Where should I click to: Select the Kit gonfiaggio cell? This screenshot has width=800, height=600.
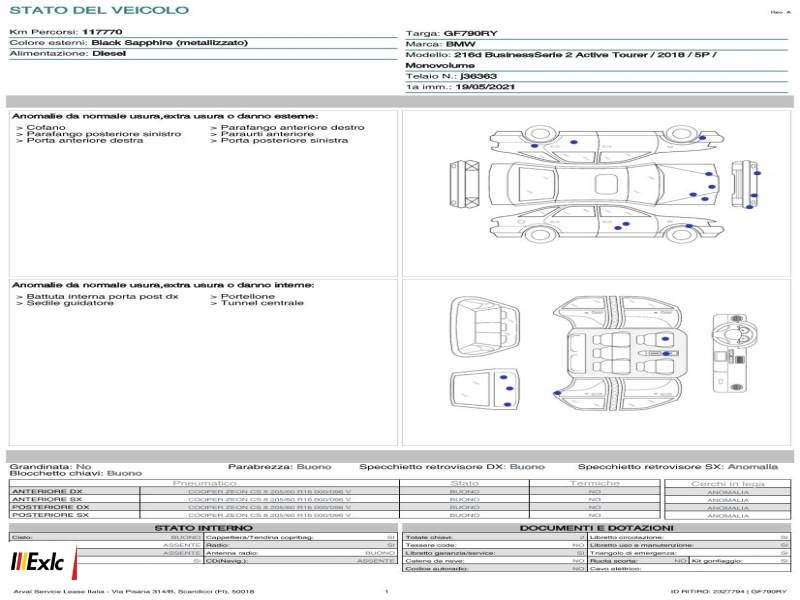740,561
